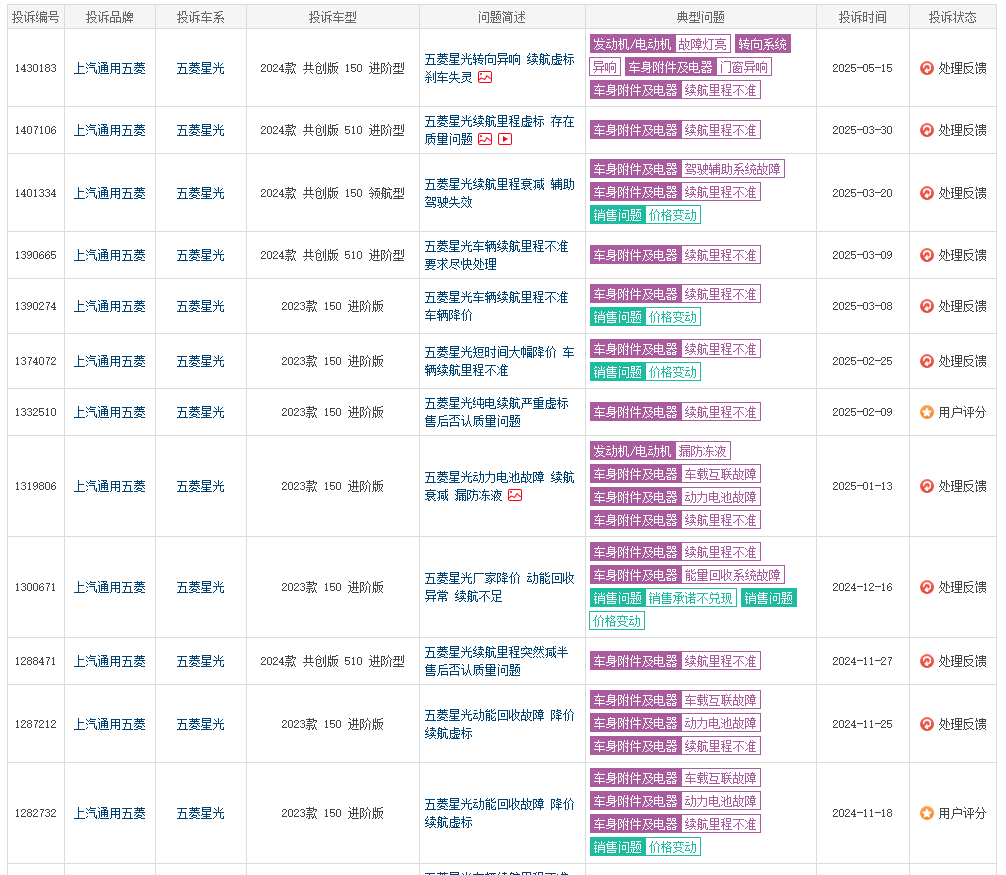Open complaint titled 五菱星光续航里程衰减 辅助驾驶失效
This screenshot has width=1006, height=875.
(499, 193)
